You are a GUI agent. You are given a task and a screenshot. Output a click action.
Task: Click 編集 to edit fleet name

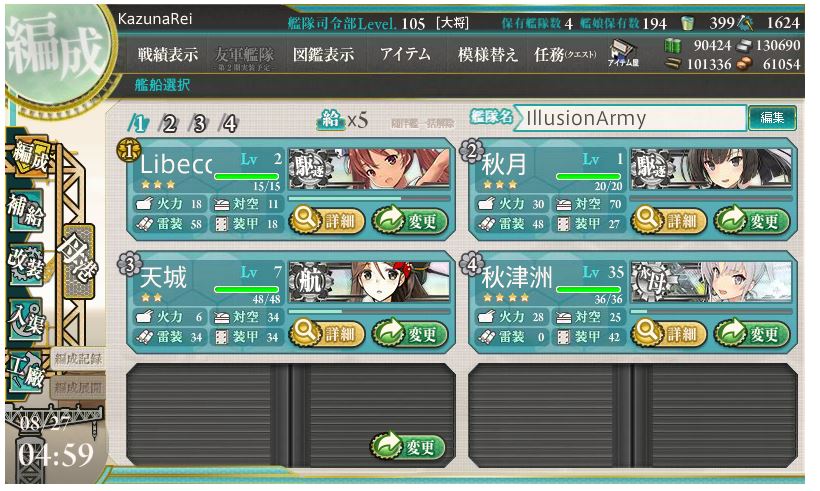(x=772, y=118)
